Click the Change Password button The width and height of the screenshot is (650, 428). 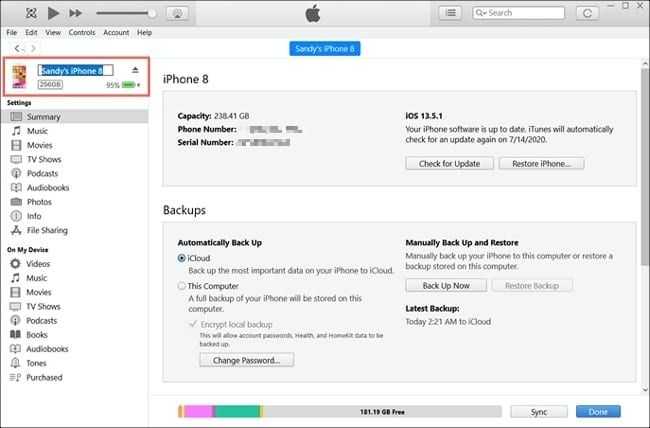coord(247,360)
